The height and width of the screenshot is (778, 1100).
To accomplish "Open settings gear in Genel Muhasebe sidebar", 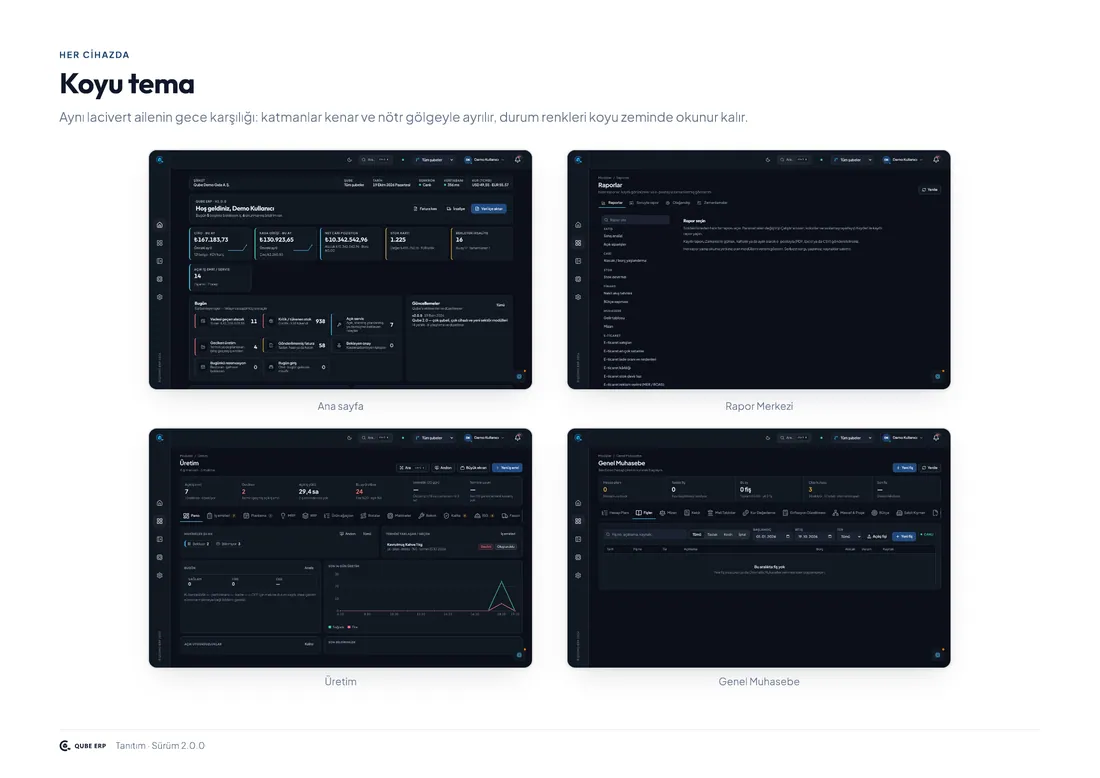I will 578,575.
